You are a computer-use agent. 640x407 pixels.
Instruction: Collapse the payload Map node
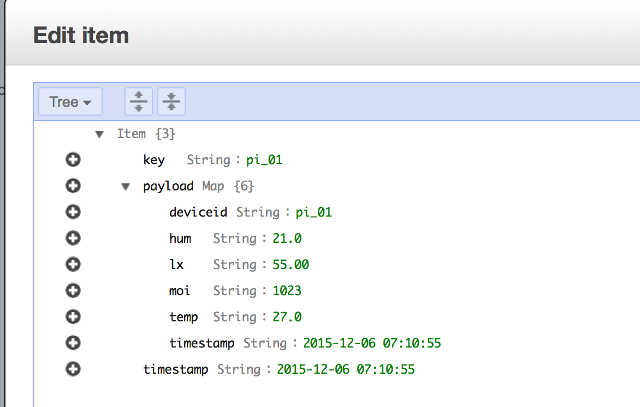tap(125, 186)
